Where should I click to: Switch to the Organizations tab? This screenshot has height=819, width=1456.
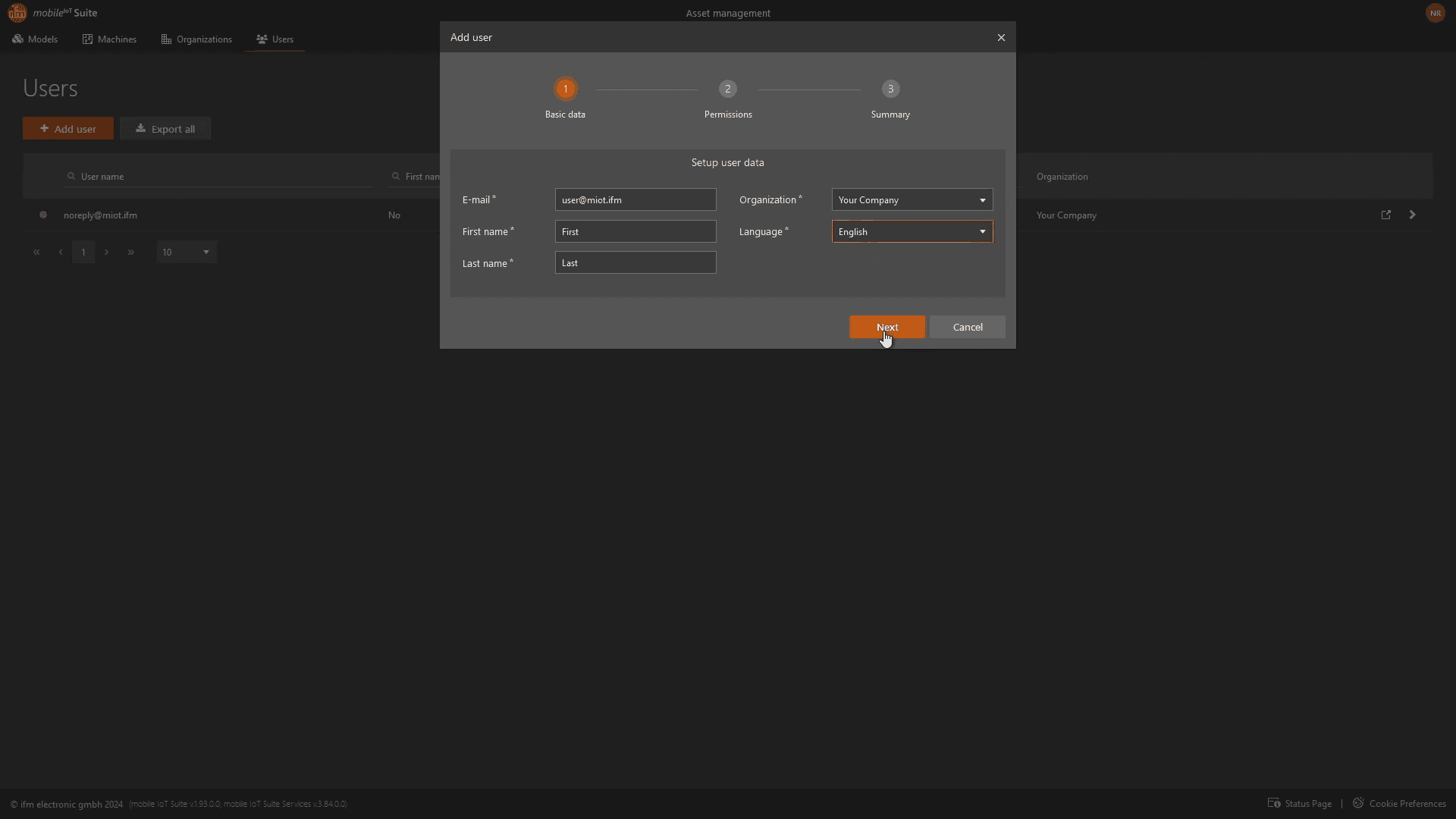pyautogui.click(x=196, y=39)
